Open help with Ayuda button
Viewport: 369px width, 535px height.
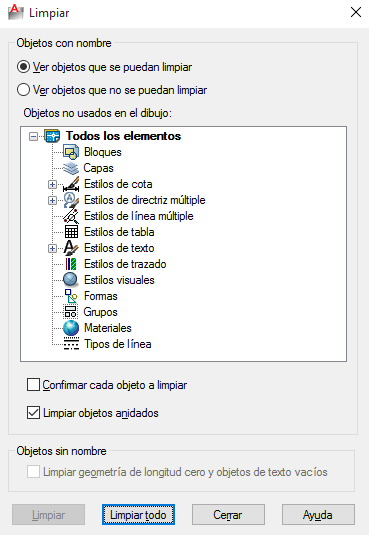click(x=318, y=515)
